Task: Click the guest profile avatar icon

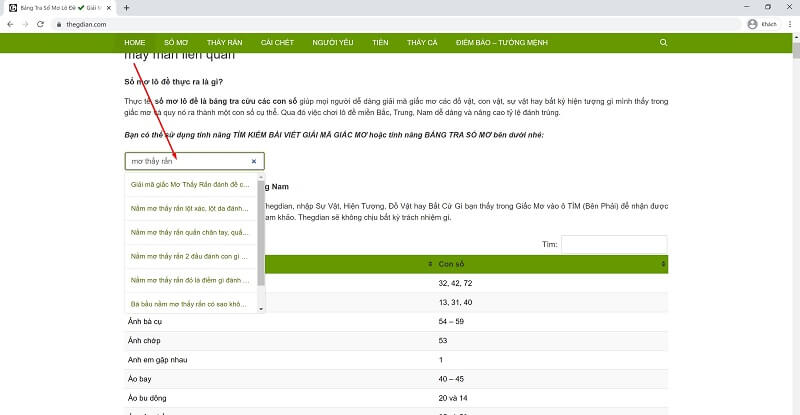Action: pyautogui.click(x=752, y=23)
